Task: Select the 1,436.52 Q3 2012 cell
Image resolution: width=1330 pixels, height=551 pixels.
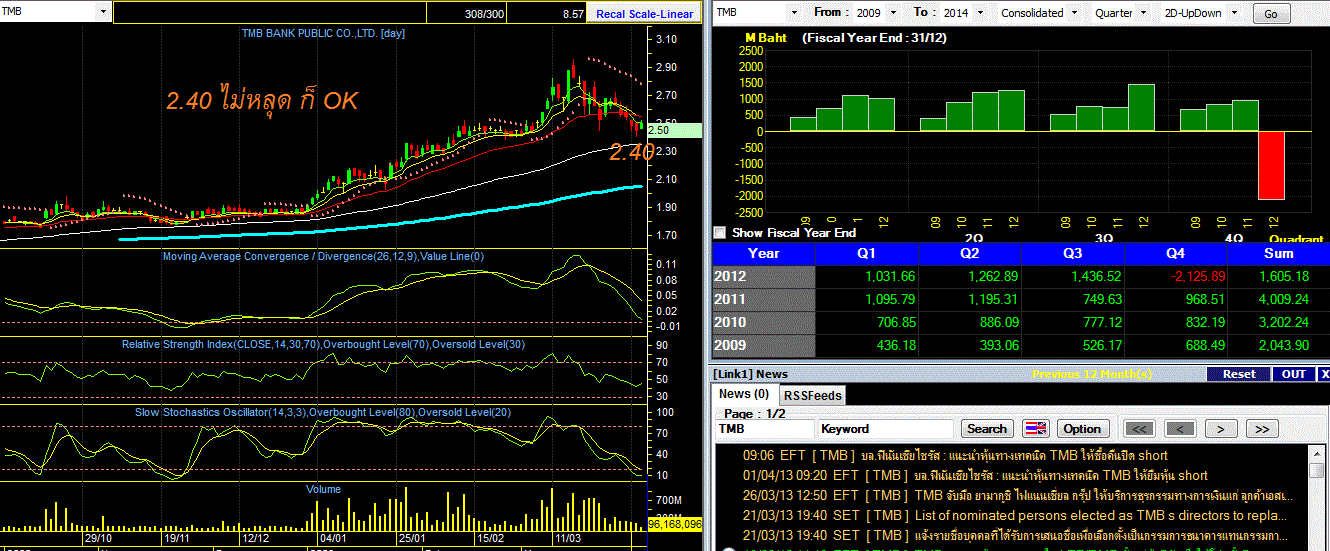Action: click(x=1072, y=277)
